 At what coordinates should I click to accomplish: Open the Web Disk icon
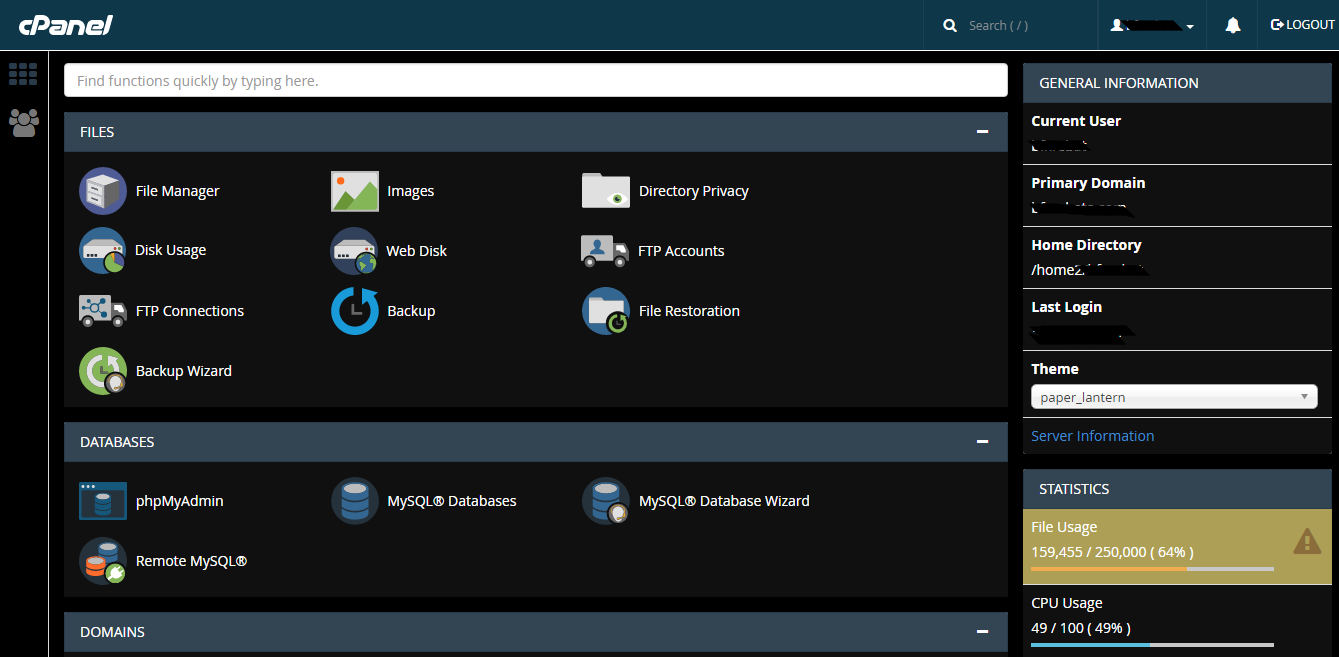[355, 251]
